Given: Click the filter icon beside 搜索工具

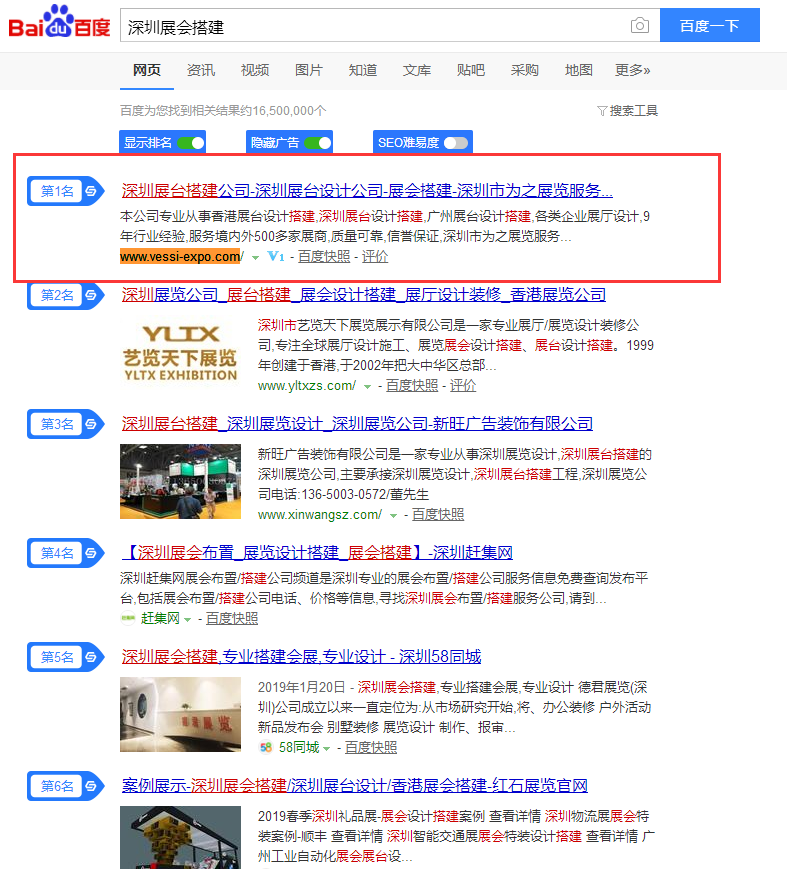Looking at the screenshot, I should (602, 111).
